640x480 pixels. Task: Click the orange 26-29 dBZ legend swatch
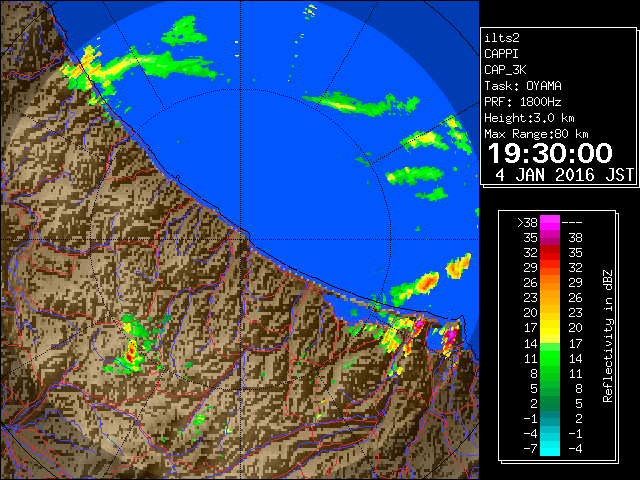tap(550, 282)
